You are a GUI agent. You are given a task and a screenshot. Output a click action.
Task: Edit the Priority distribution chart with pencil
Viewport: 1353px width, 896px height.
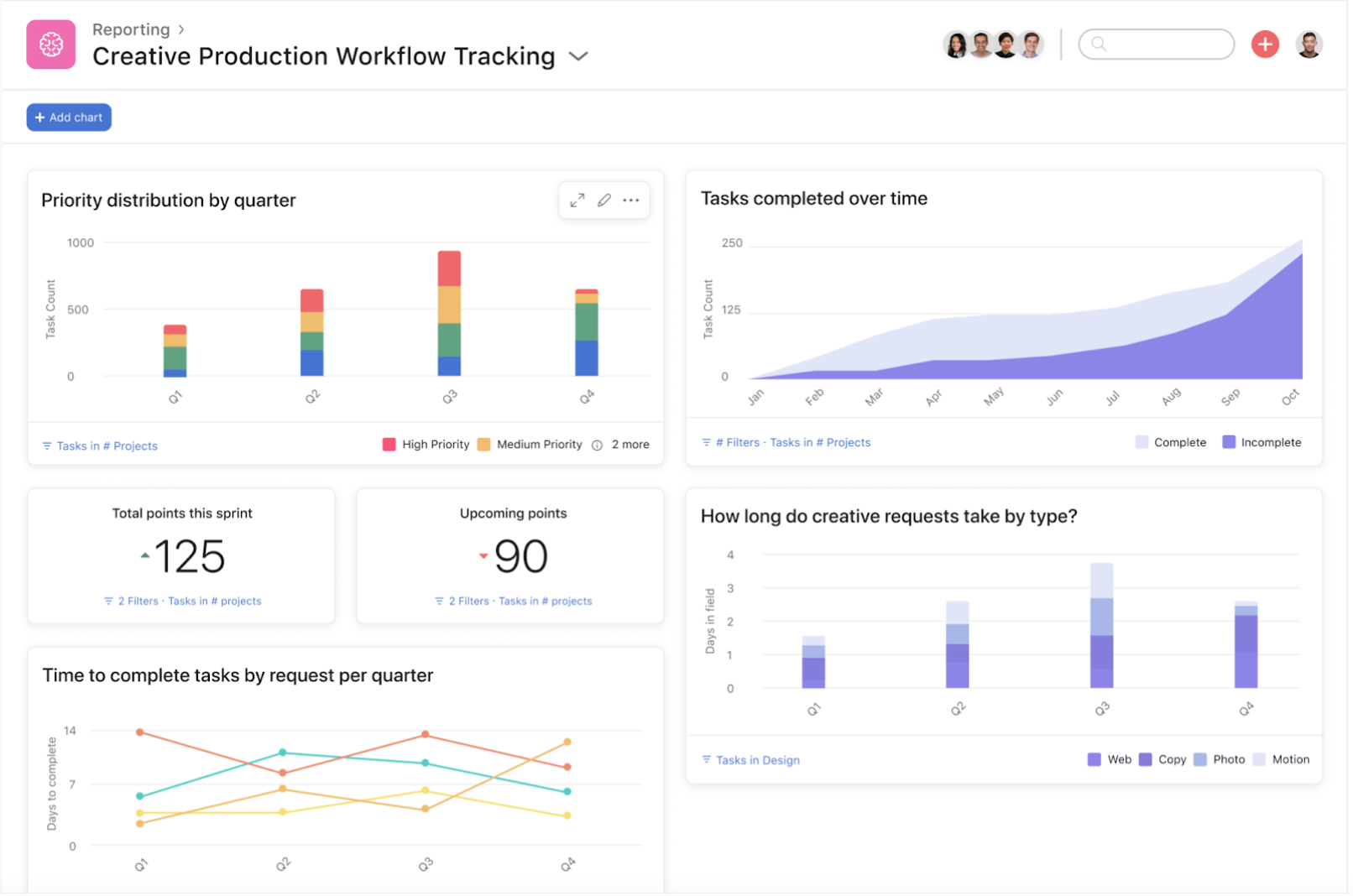(x=604, y=201)
